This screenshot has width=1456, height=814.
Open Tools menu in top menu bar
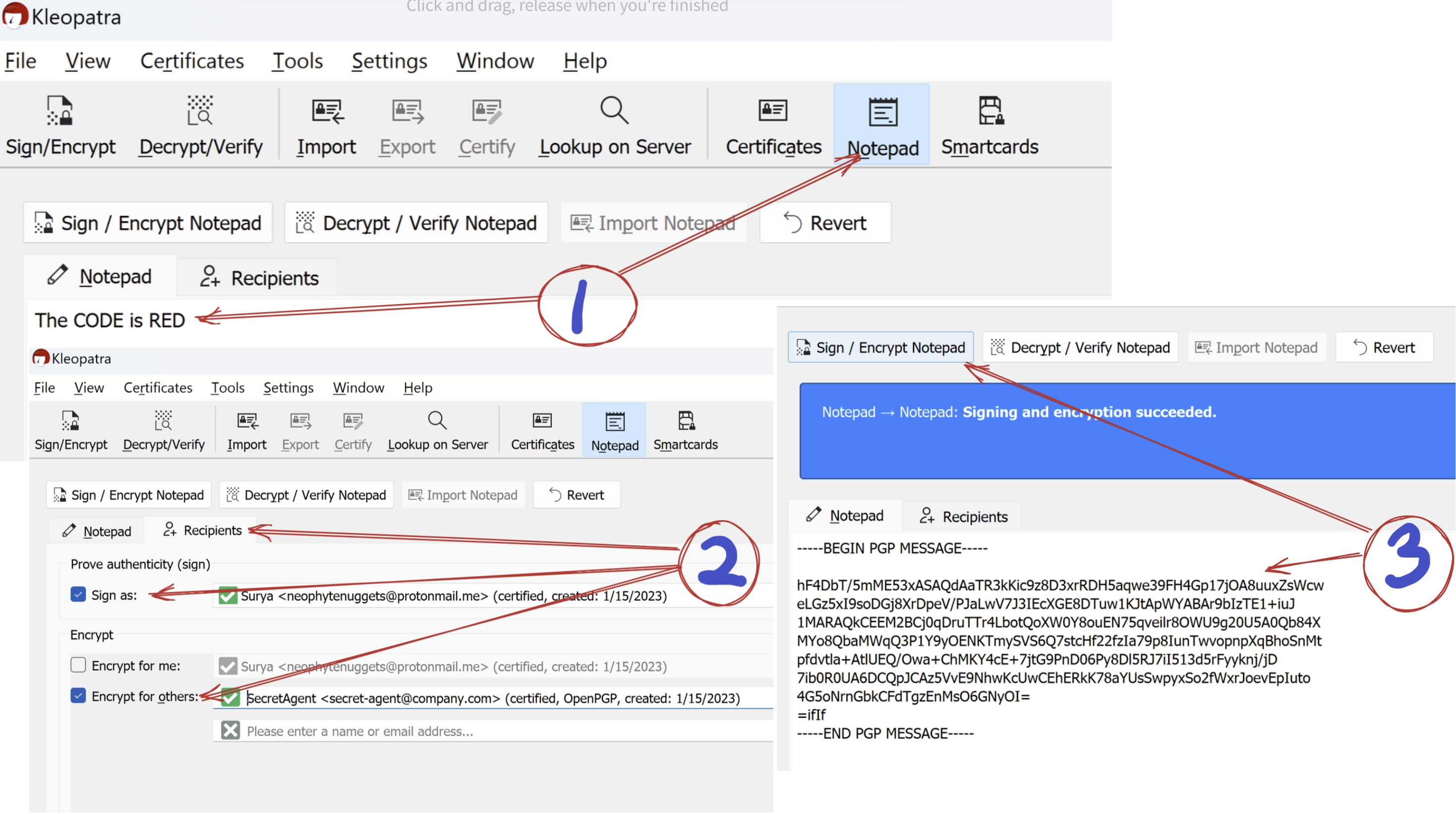pyautogui.click(x=297, y=61)
